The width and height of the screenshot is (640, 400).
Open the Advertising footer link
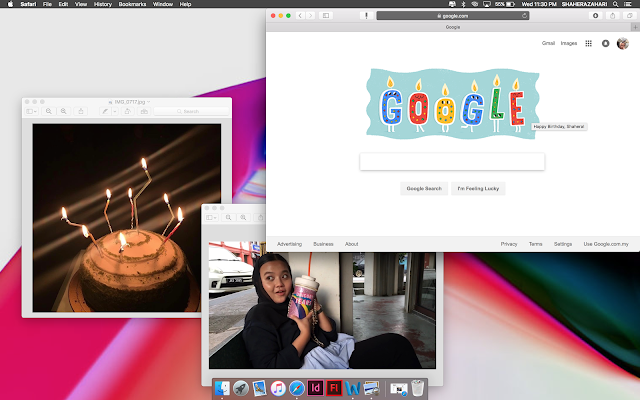(289, 244)
